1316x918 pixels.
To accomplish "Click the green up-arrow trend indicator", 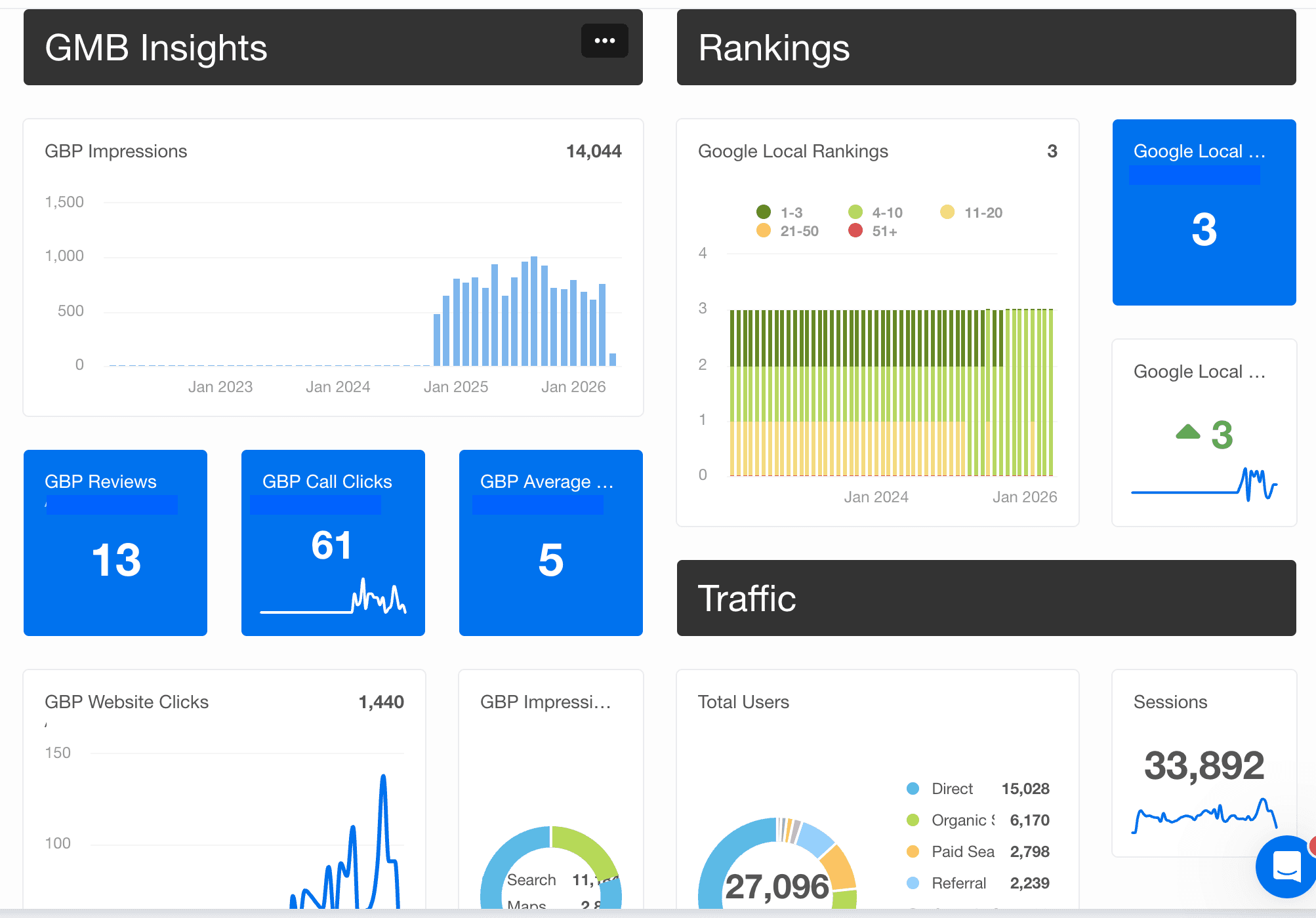I will [x=1187, y=431].
